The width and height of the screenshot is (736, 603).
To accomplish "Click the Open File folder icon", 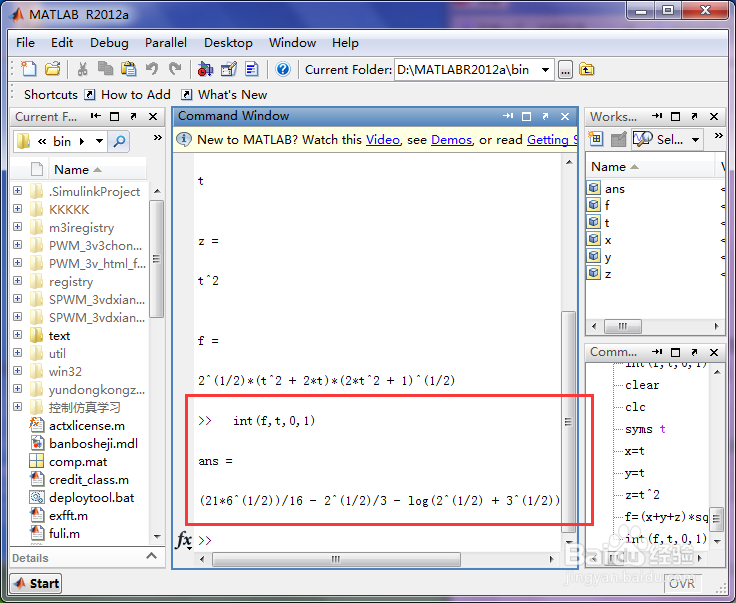I will 53,69.
